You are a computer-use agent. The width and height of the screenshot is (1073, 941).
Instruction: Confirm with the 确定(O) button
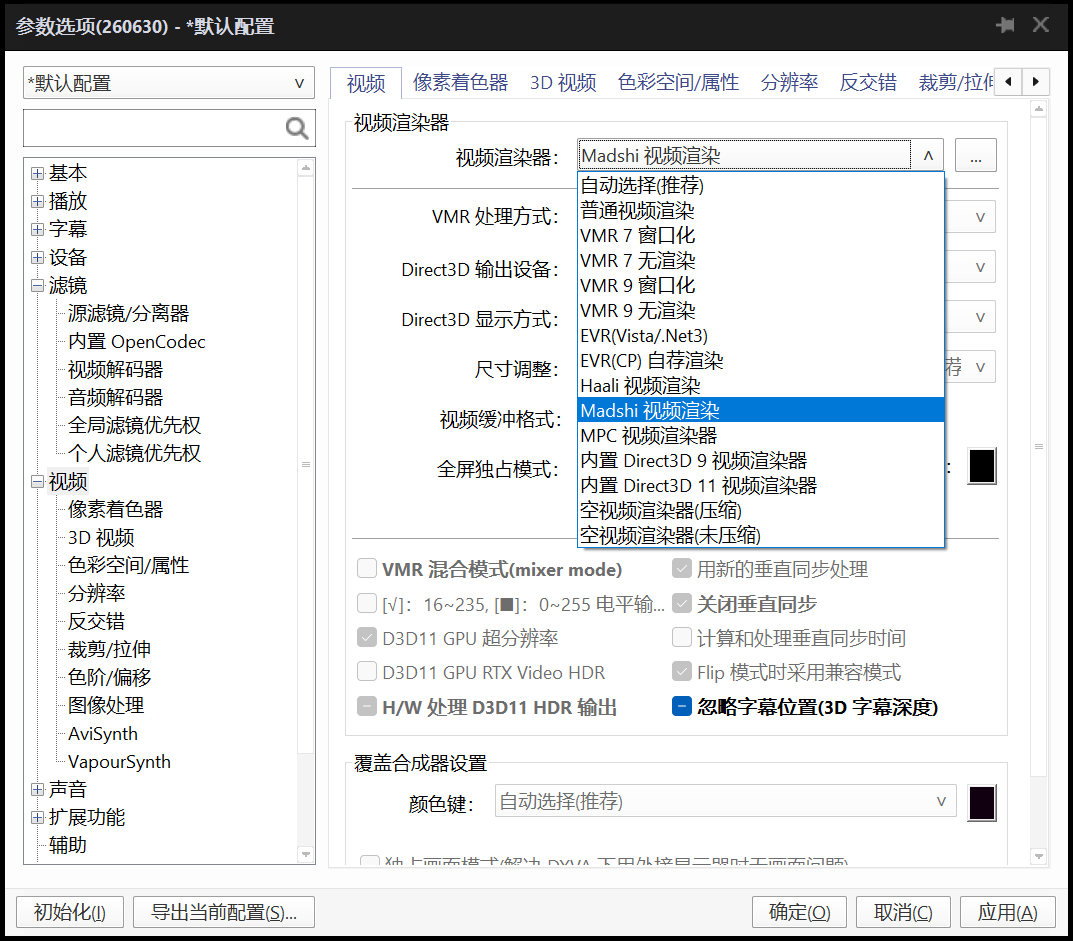pos(799,912)
